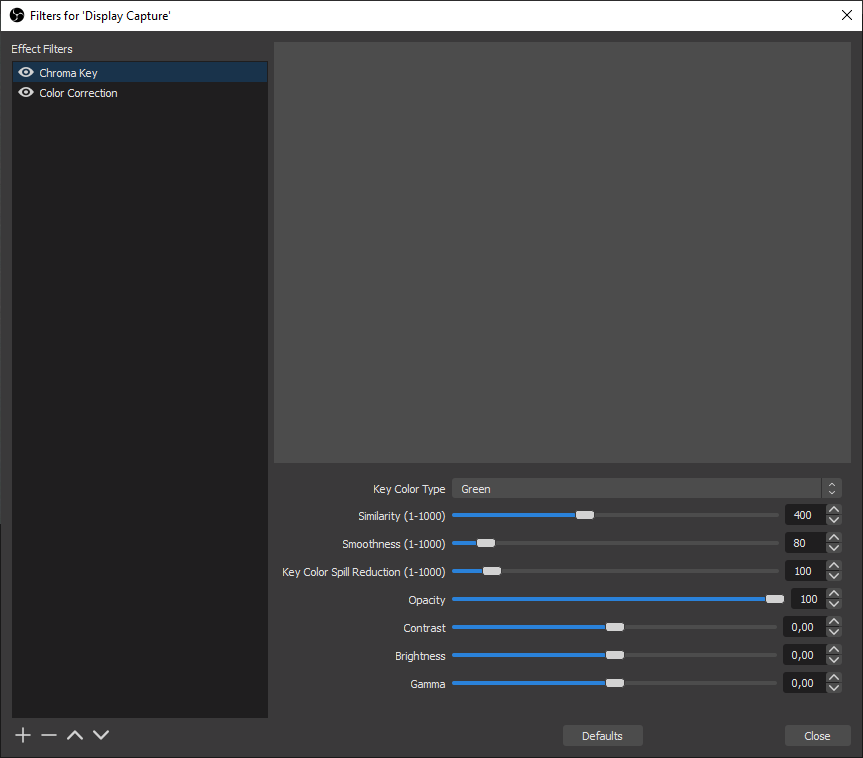
Task: Click the plus icon to add filter
Action: click(23, 735)
